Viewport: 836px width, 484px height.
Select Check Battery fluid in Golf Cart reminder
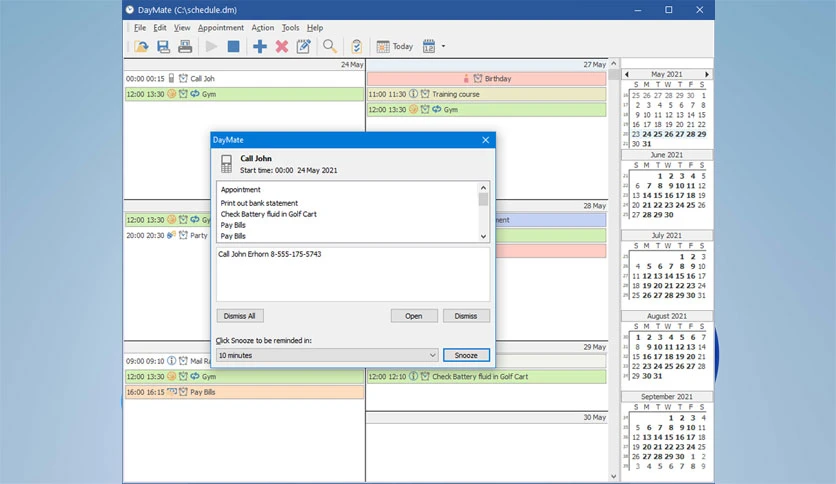point(268,214)
